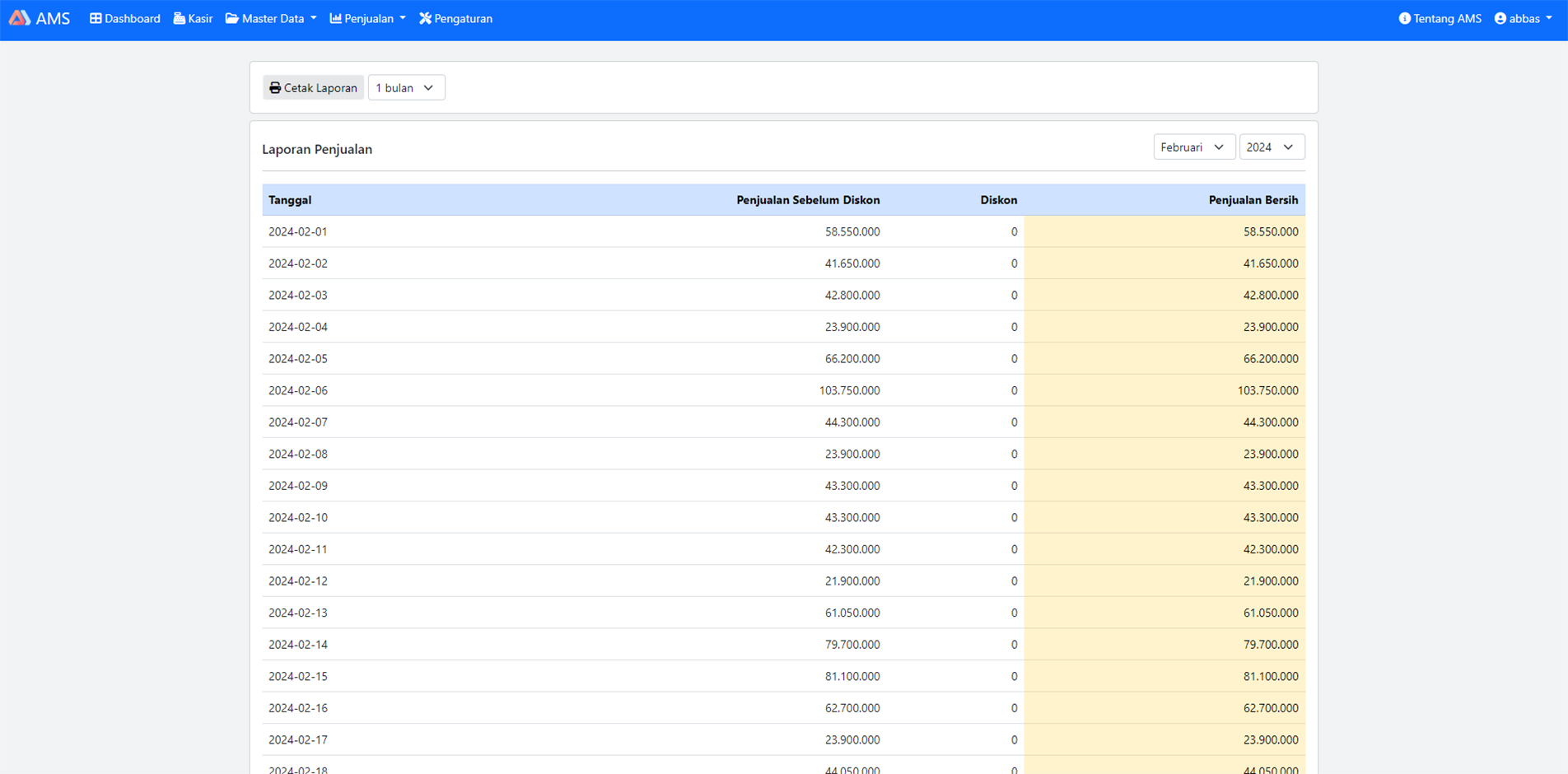Select date cell 2024-02-14
Viewport: 1568px width, 774px height.
point(298,645)
